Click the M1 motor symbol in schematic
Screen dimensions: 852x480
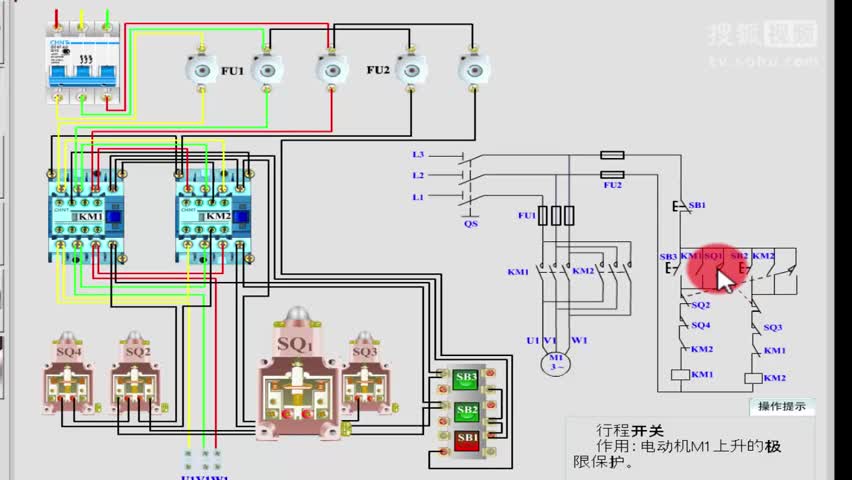tap(555, 363)
